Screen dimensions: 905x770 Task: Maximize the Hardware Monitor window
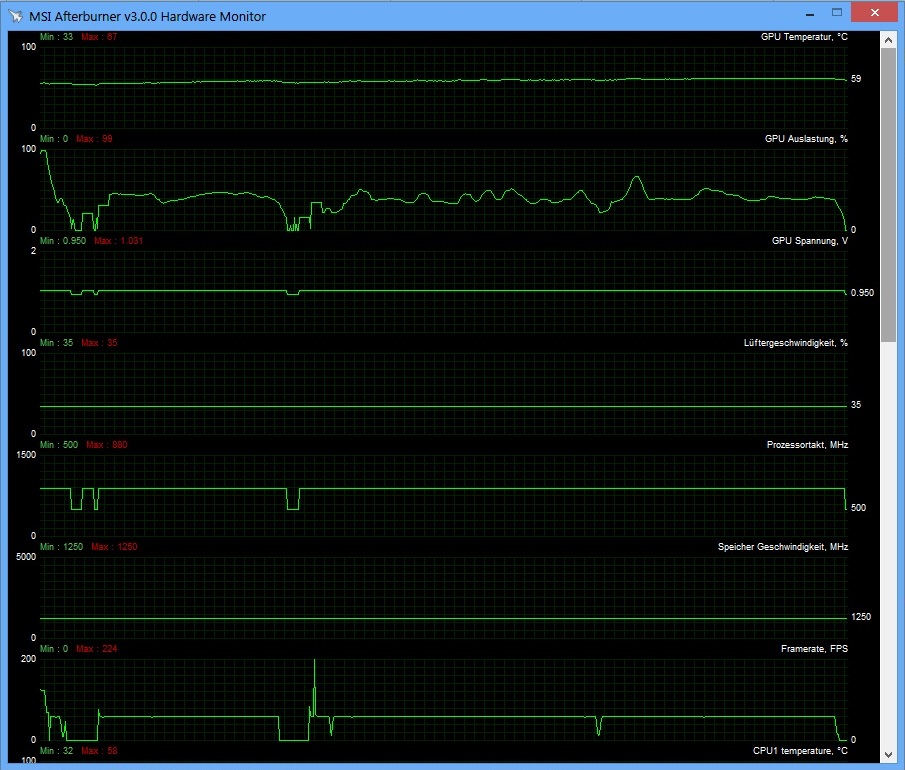click(837, 13)
